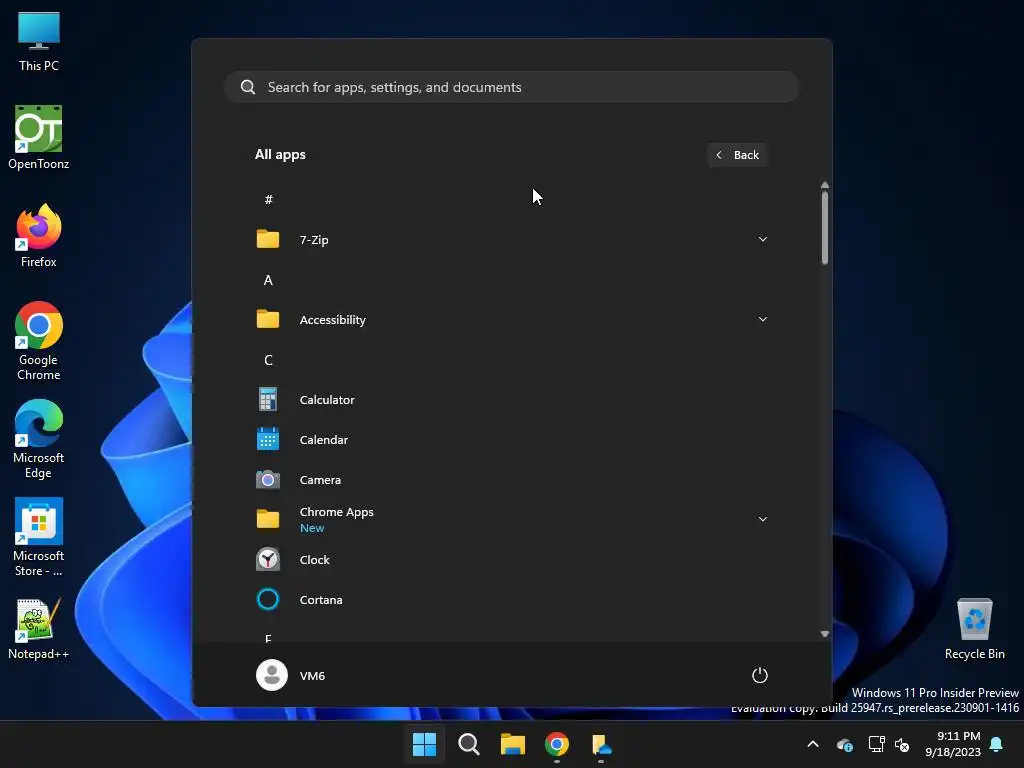Open the network status tray icon
Viewport: 1024px width, 768px height.
pos(876,744)
